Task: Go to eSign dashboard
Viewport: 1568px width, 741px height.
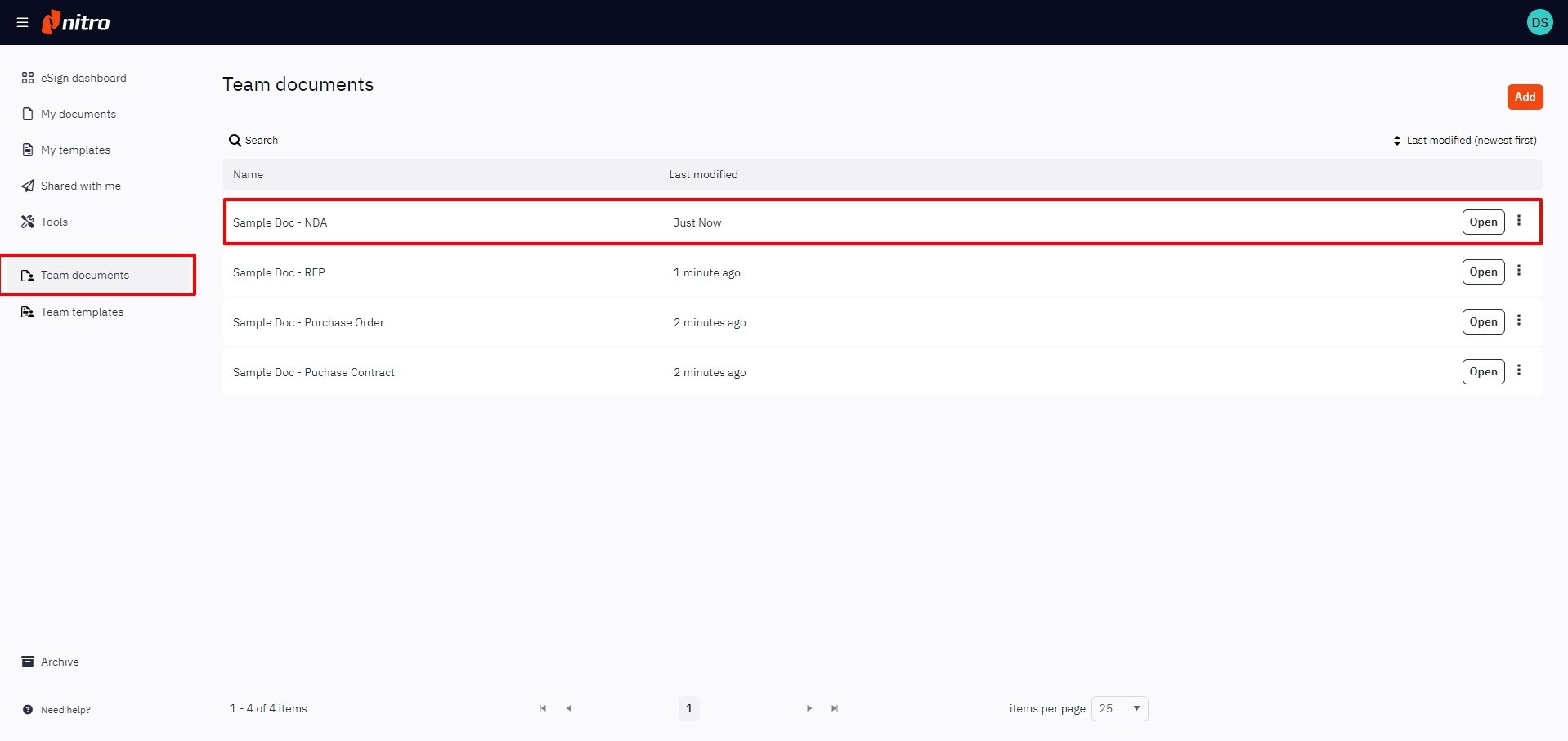Action: click(83, 78)
